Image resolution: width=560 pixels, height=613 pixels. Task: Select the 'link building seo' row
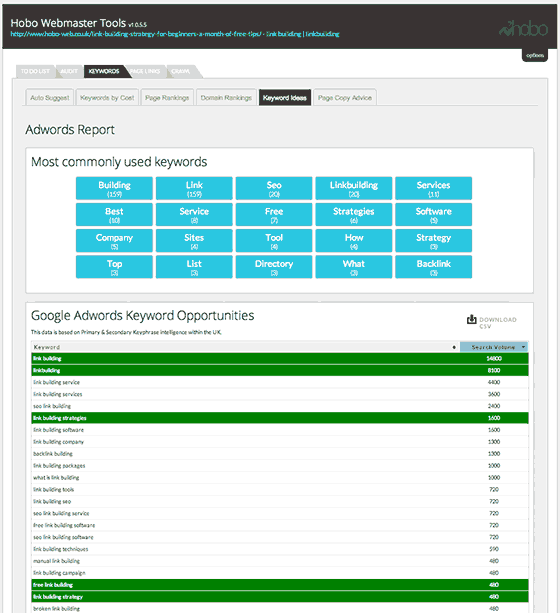[x=280, y=501]
